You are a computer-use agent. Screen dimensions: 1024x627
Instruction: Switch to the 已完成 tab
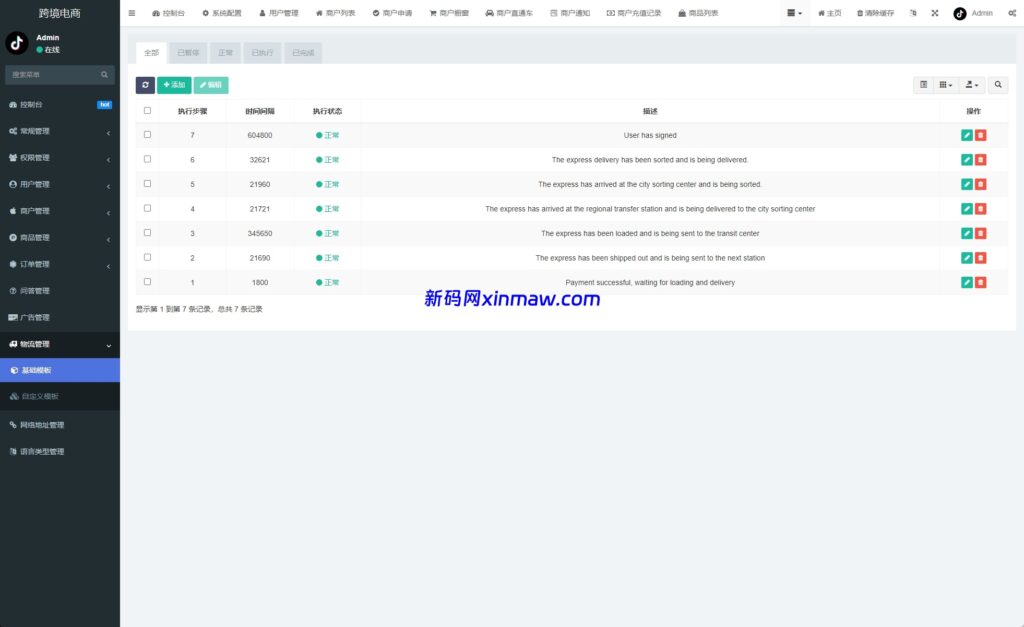point(300,51)
